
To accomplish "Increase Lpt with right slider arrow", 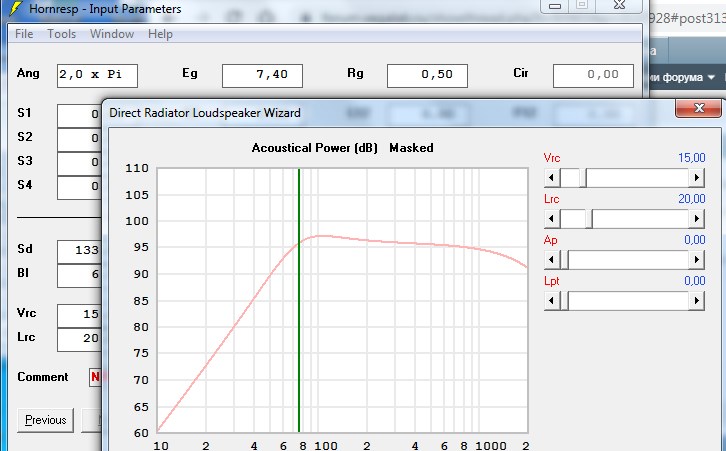I will tap(697, 301).
